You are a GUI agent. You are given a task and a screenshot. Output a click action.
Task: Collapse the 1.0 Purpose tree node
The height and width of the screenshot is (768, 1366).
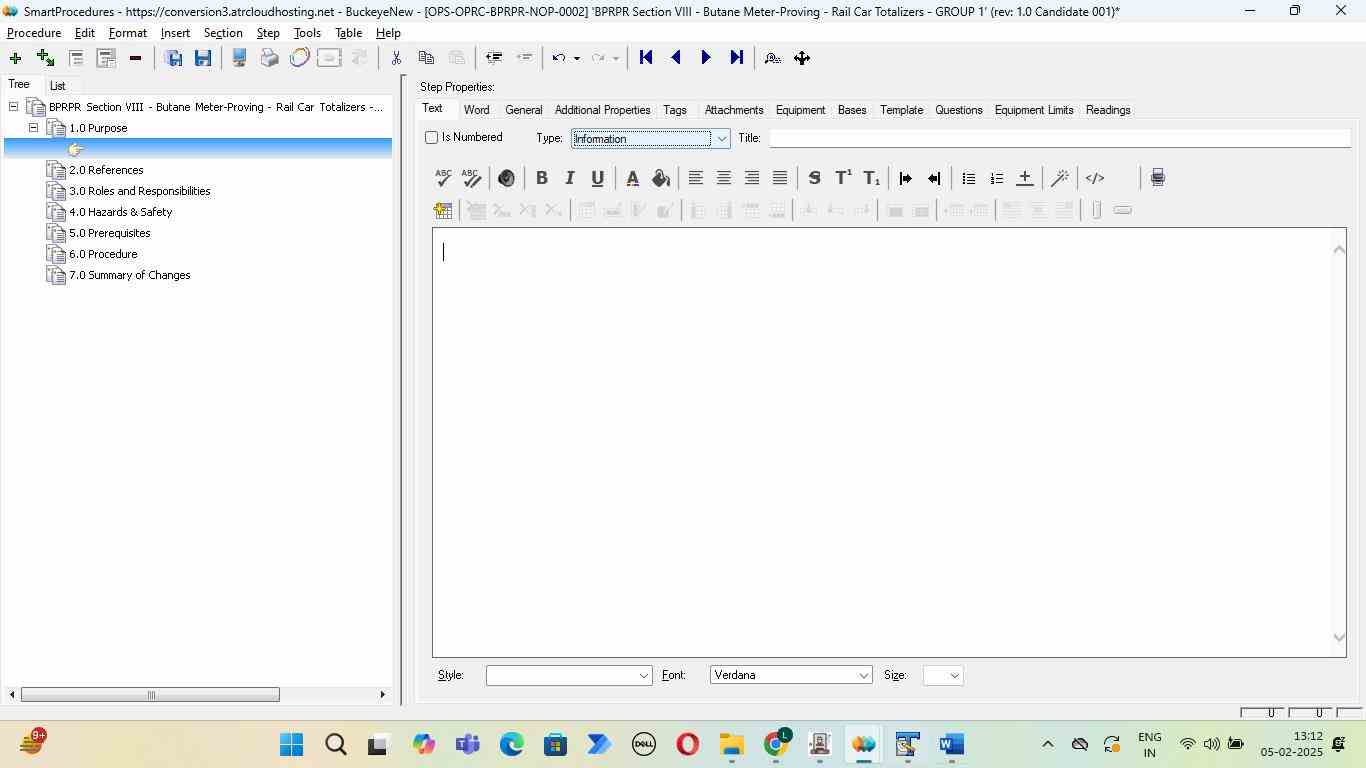[x=33, y=128]
